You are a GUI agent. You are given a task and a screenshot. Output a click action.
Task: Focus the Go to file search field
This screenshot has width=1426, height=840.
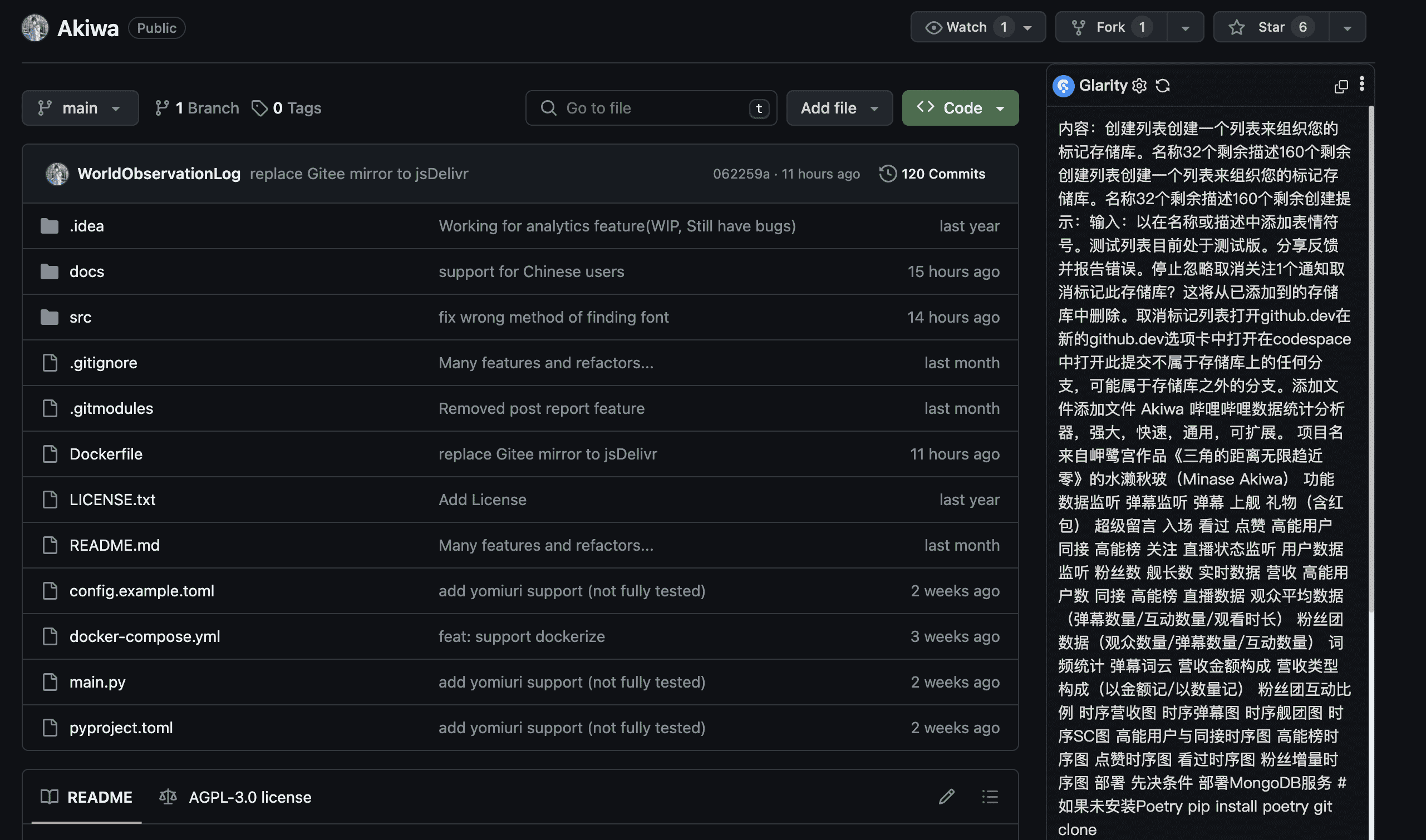[651, 107]
